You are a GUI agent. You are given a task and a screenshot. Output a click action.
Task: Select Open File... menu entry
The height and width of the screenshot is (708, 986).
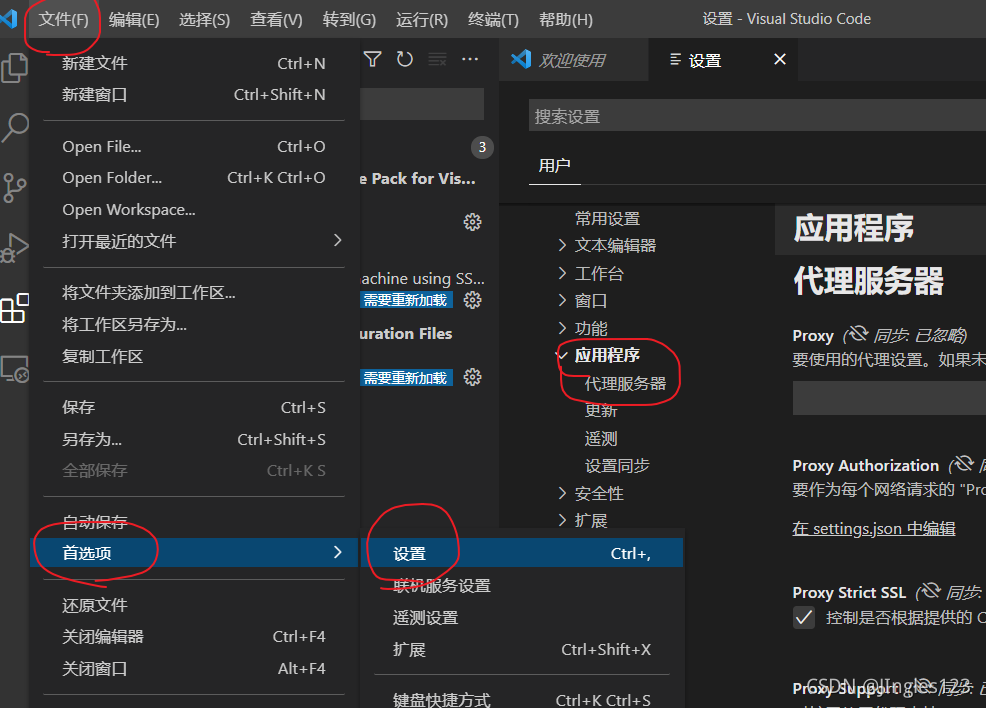click(x=194, y=147)
